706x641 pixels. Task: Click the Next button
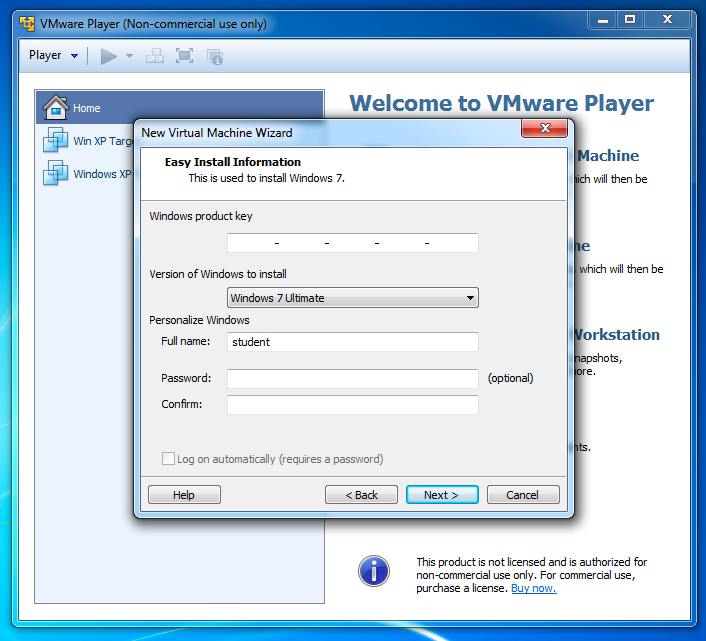442,495
